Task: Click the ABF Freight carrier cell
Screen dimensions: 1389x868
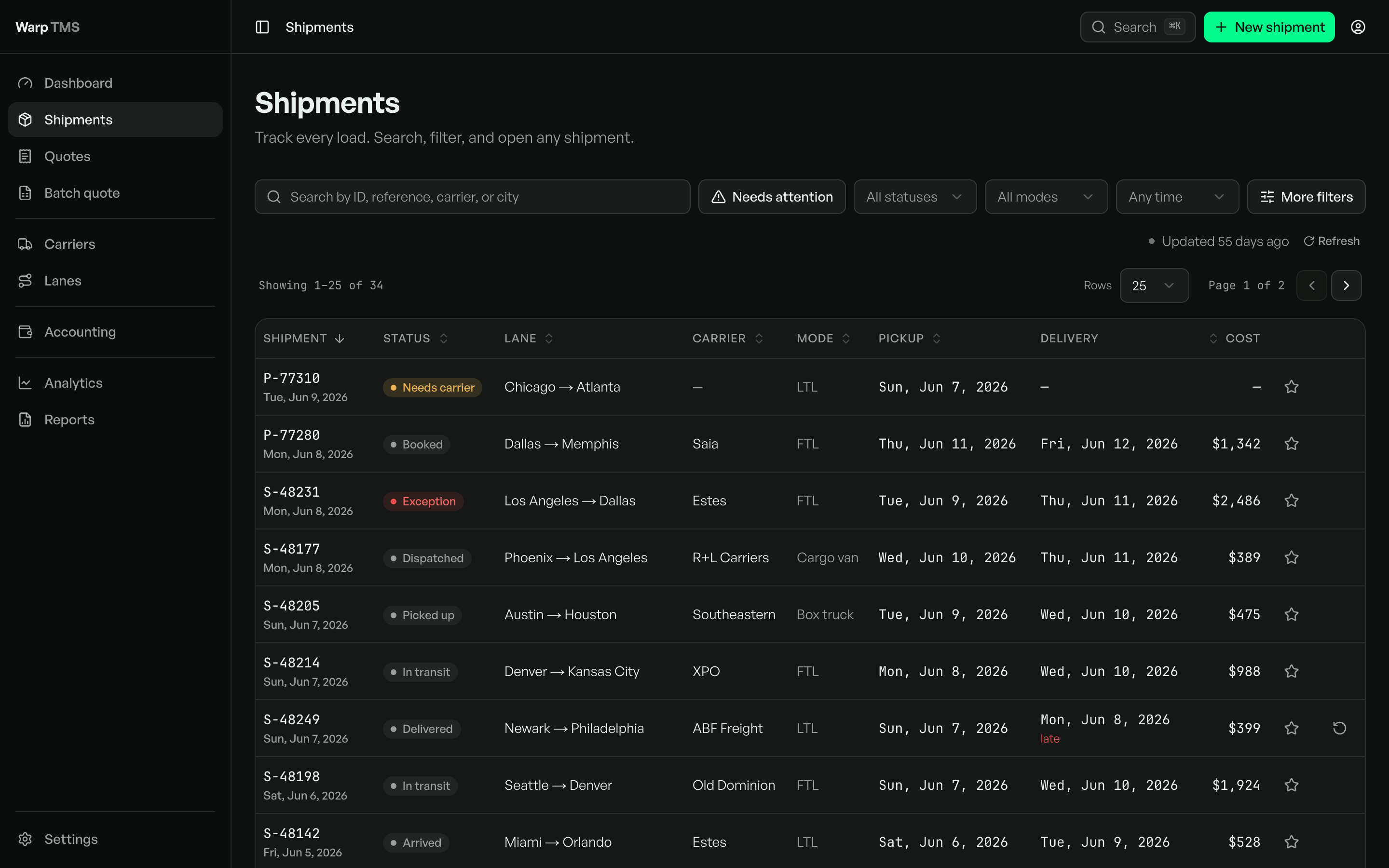Action: [727, 728]
